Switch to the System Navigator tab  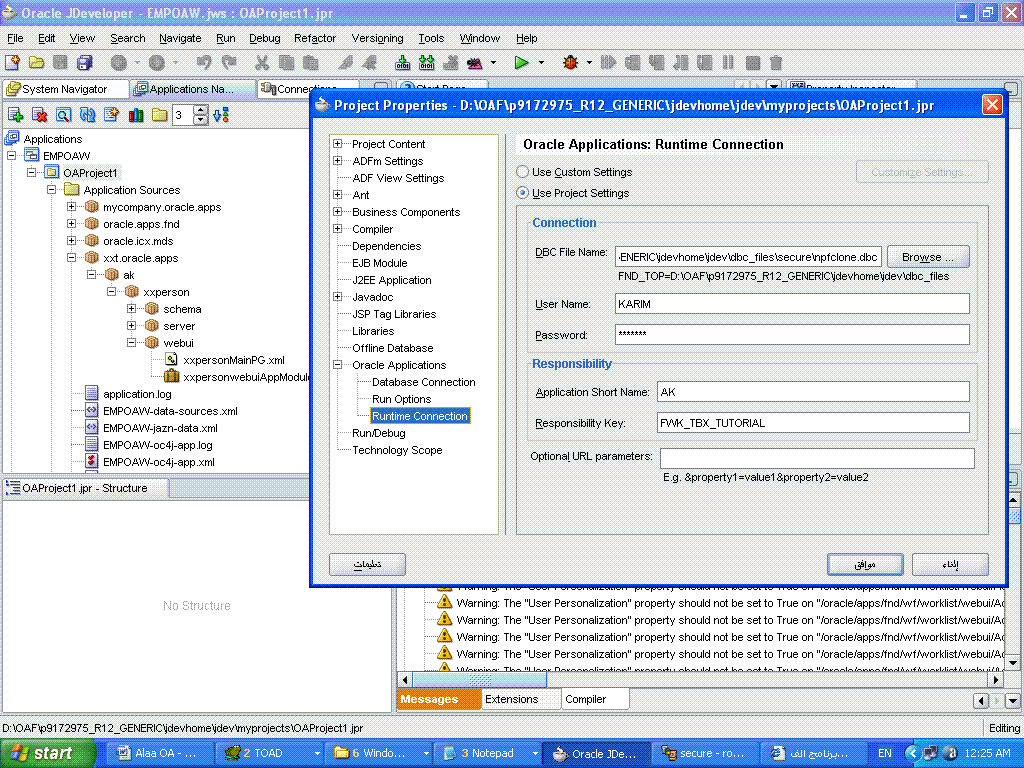65,89
